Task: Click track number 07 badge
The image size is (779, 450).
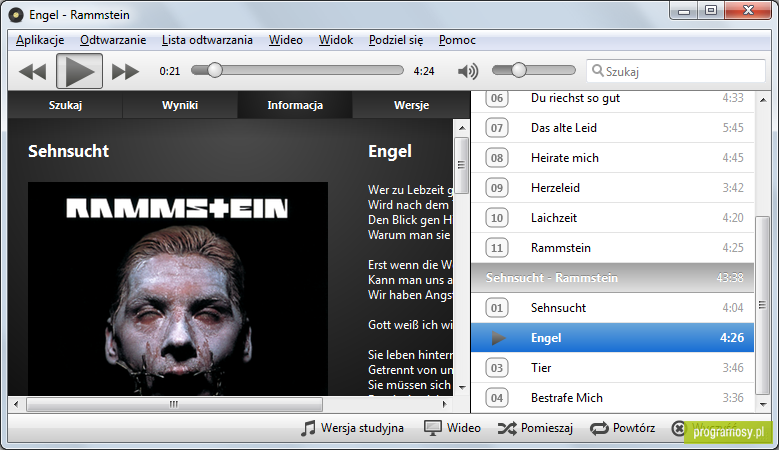Action: [497, 128]
